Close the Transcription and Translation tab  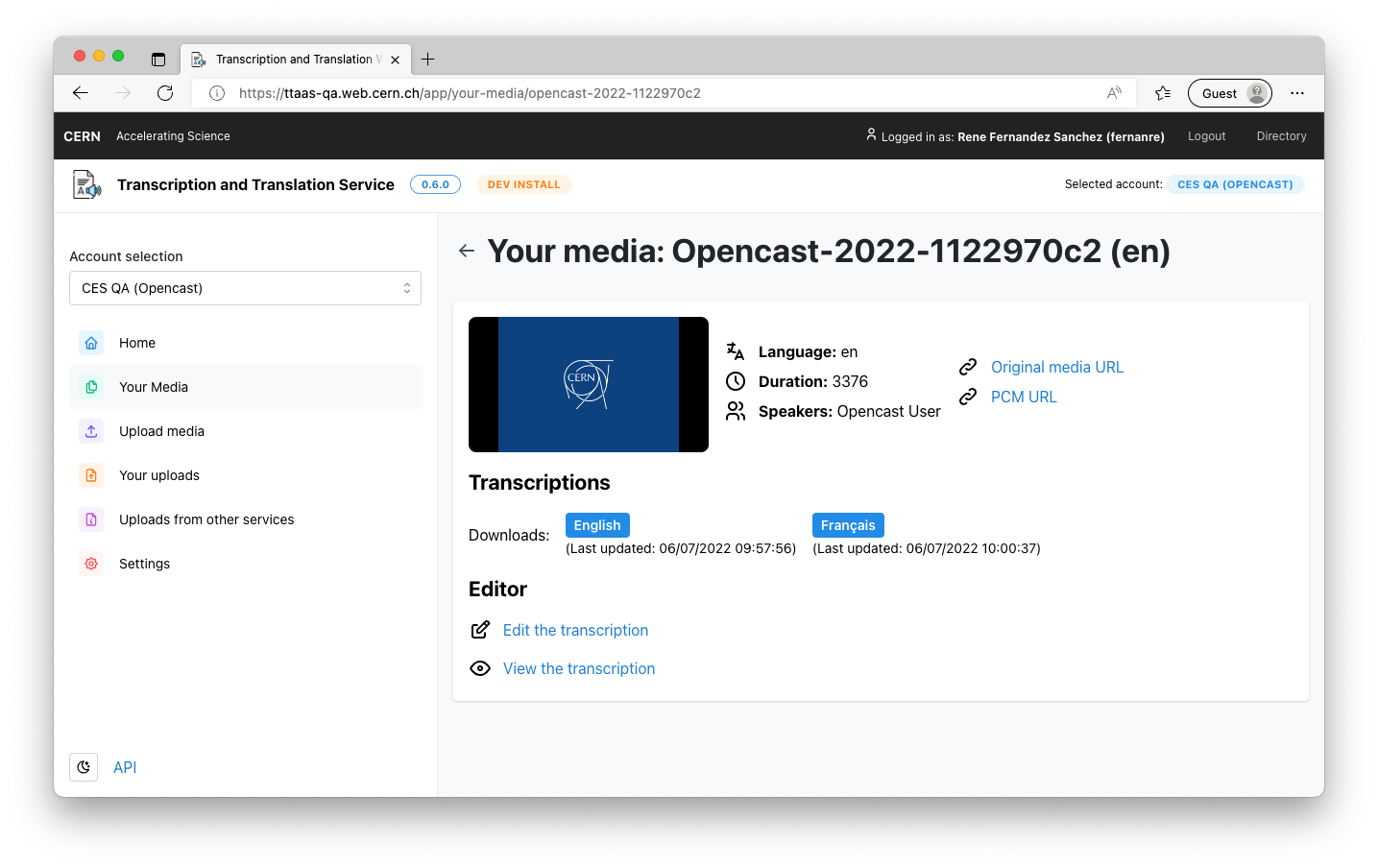pos(395,60)
